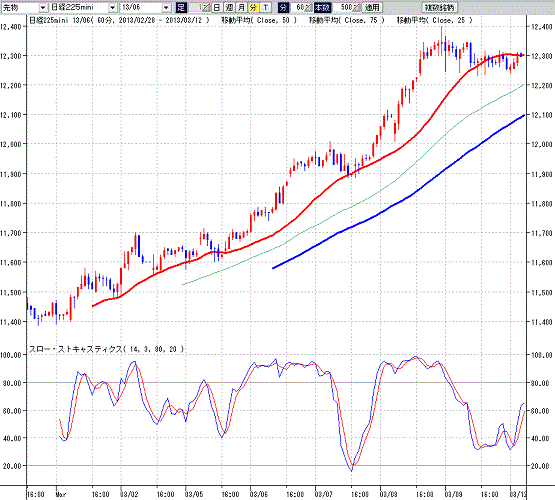Image resolution: width=555 pixels, height=500 pixels.
Task: Click the edit icon beside 500 field
Action: 356,7
